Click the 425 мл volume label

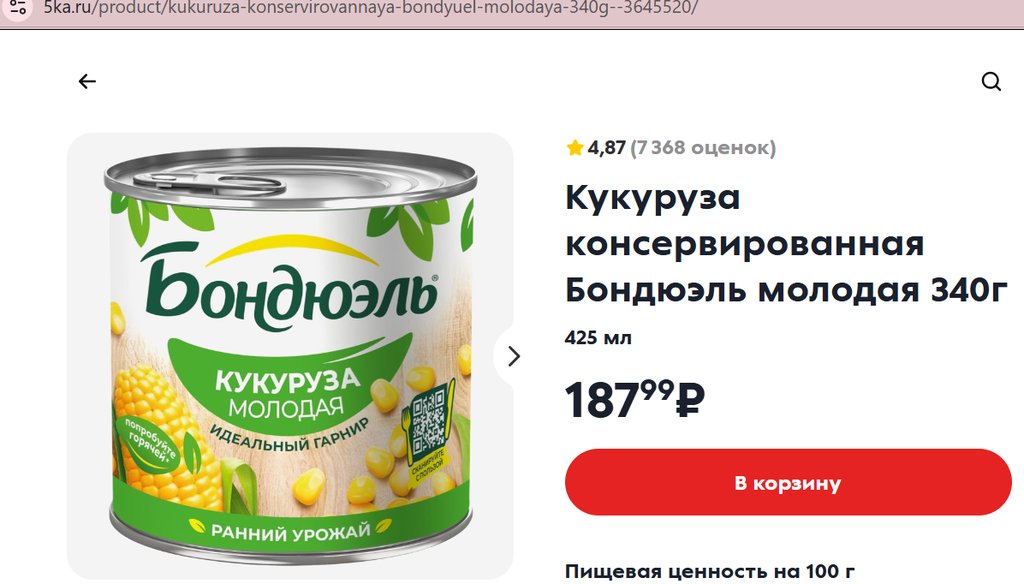598,338
